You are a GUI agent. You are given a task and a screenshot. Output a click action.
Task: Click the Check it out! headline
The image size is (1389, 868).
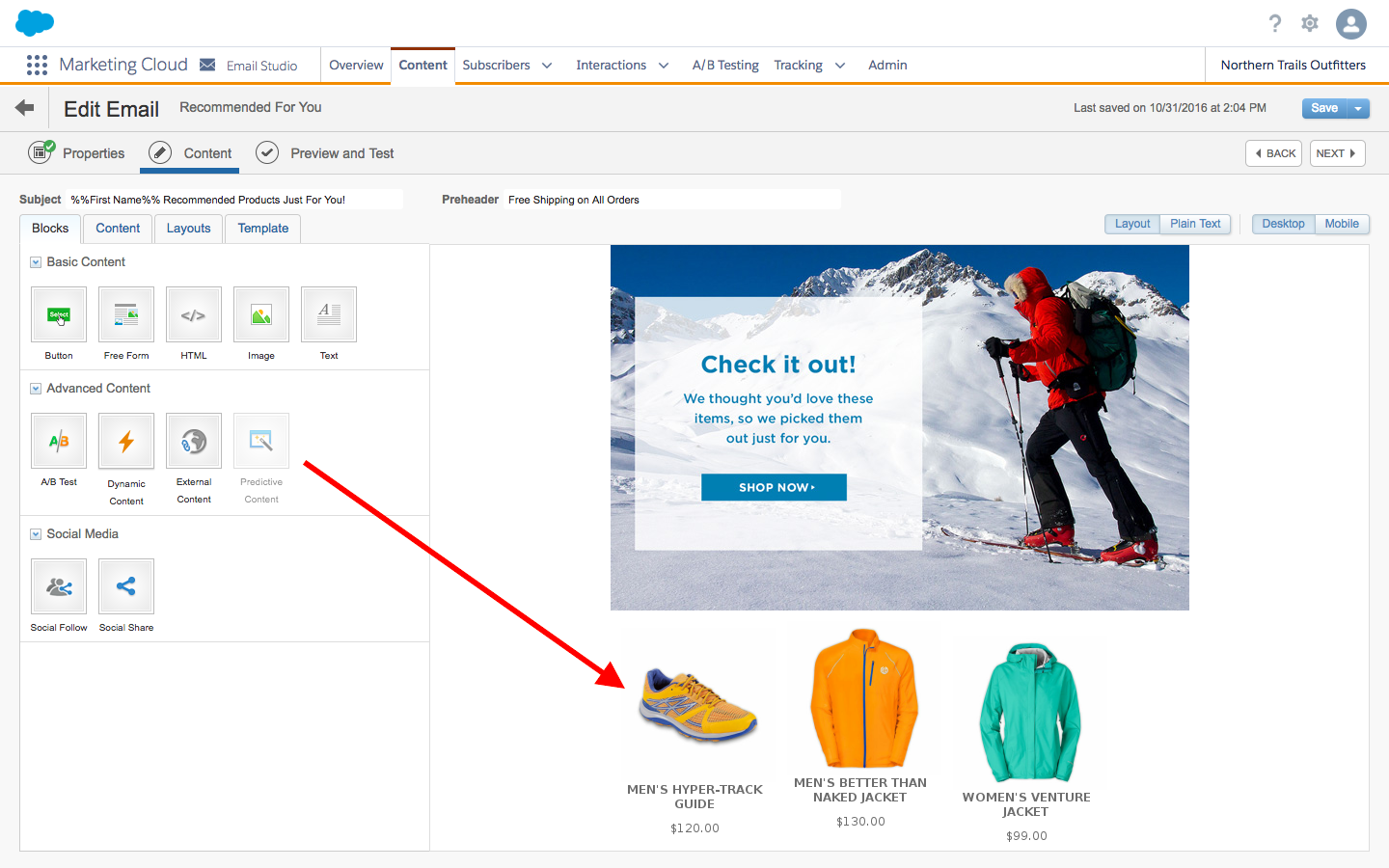778,365
